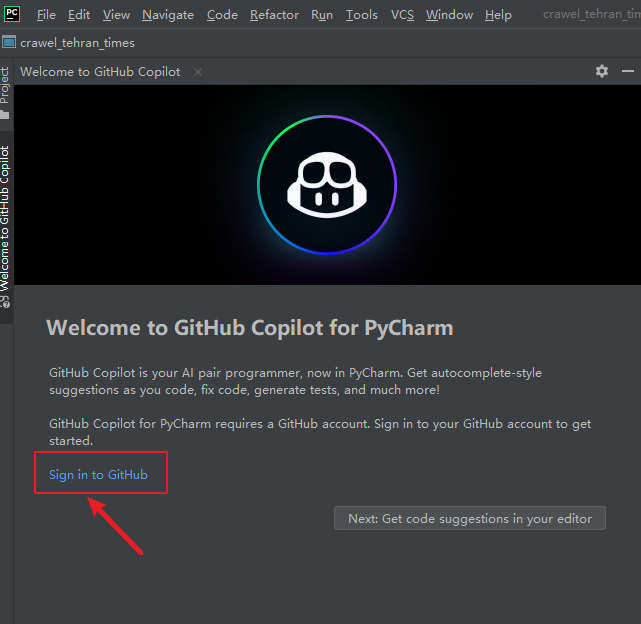Viewport: 641px width, 624px height.
Task: Open the Project side tool window
Action: pyautogui.click(x=5, y=93)
